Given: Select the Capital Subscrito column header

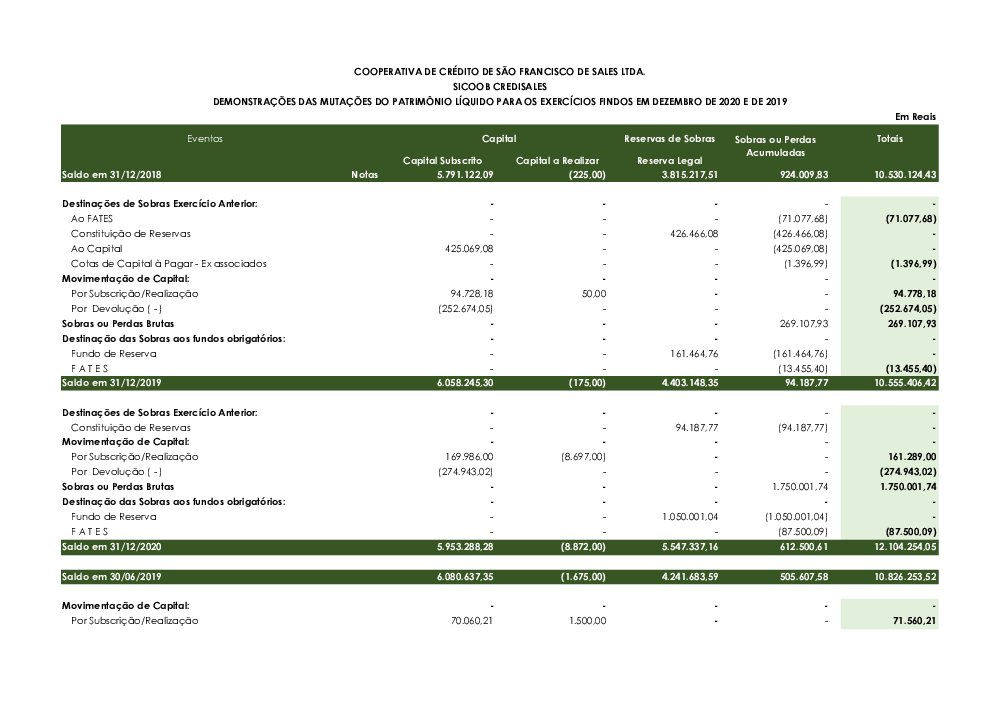Looking at the screenshot, I should pyautogui.click(x=443, y=160).
